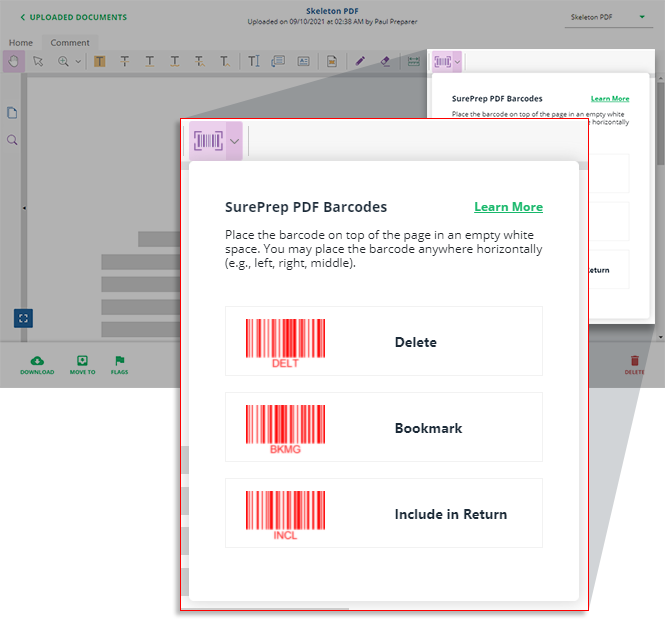Image resolution: width=665 pixels, height=628 pixels.
Task: Toggle fullscreen view button
Action: click(23, 318)
